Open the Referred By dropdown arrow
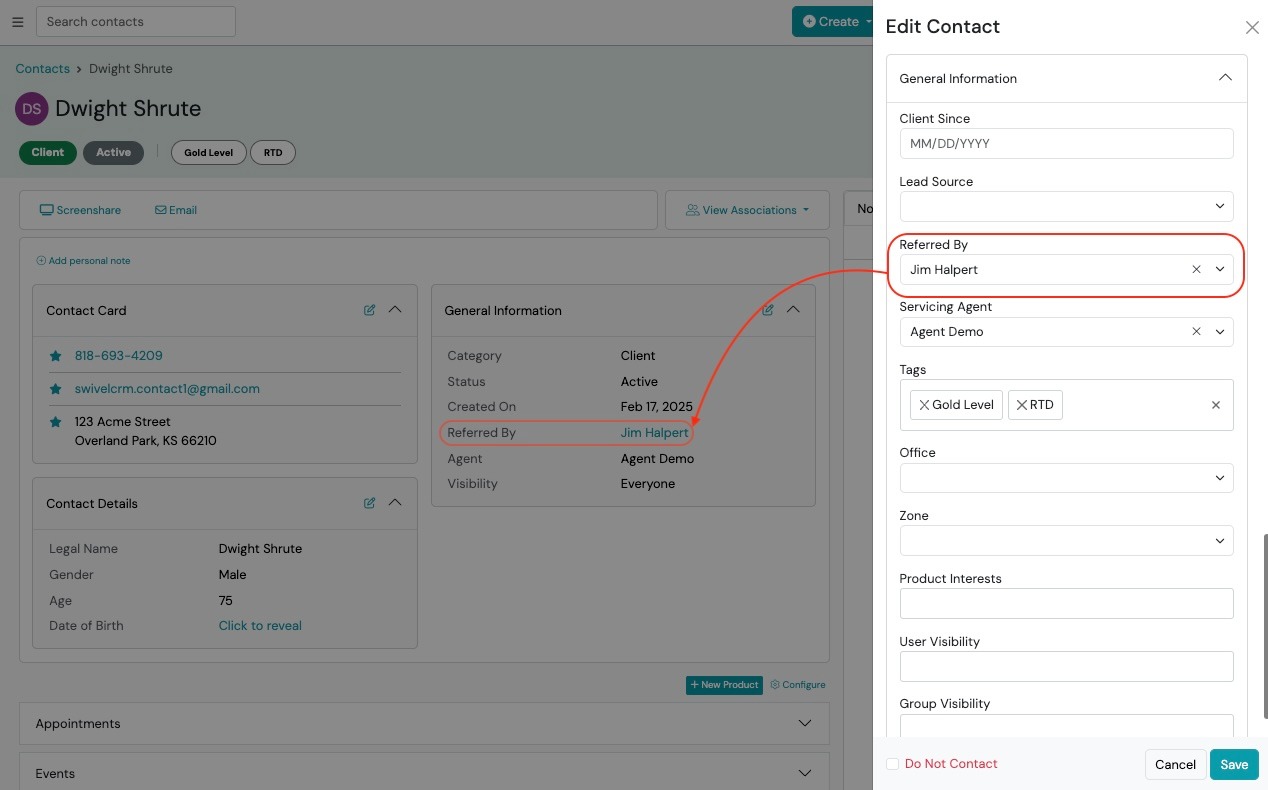Image resolution: width=1268 pixels, height=790 pixels. tap(1220, 270)
